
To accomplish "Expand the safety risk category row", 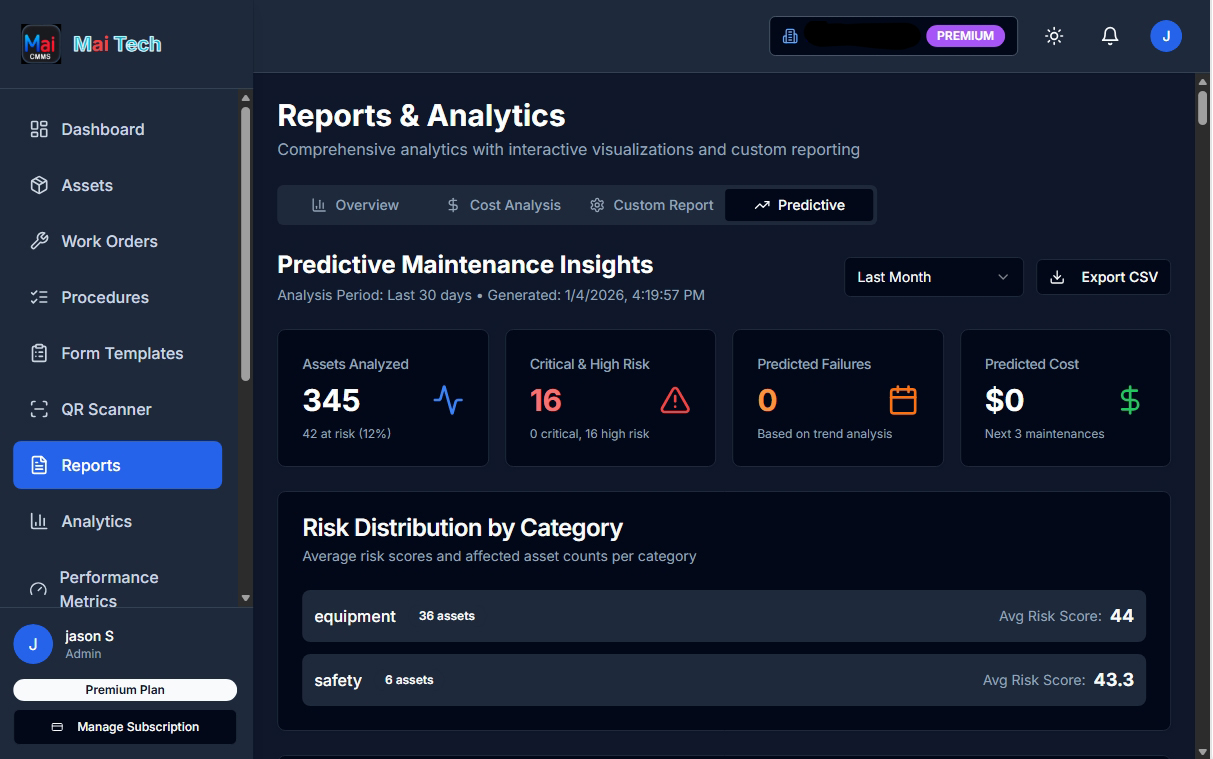I will [724, 680].
